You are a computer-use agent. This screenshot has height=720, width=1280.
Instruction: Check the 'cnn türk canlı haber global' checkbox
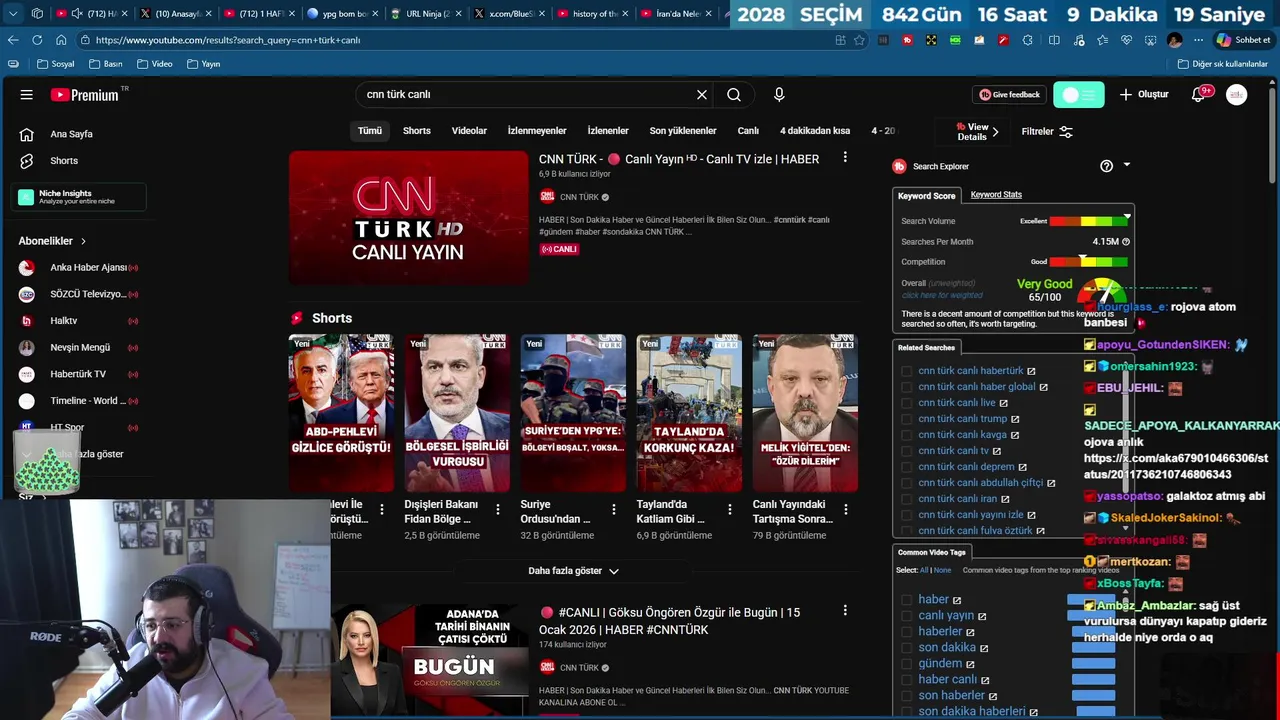point(907,387)
